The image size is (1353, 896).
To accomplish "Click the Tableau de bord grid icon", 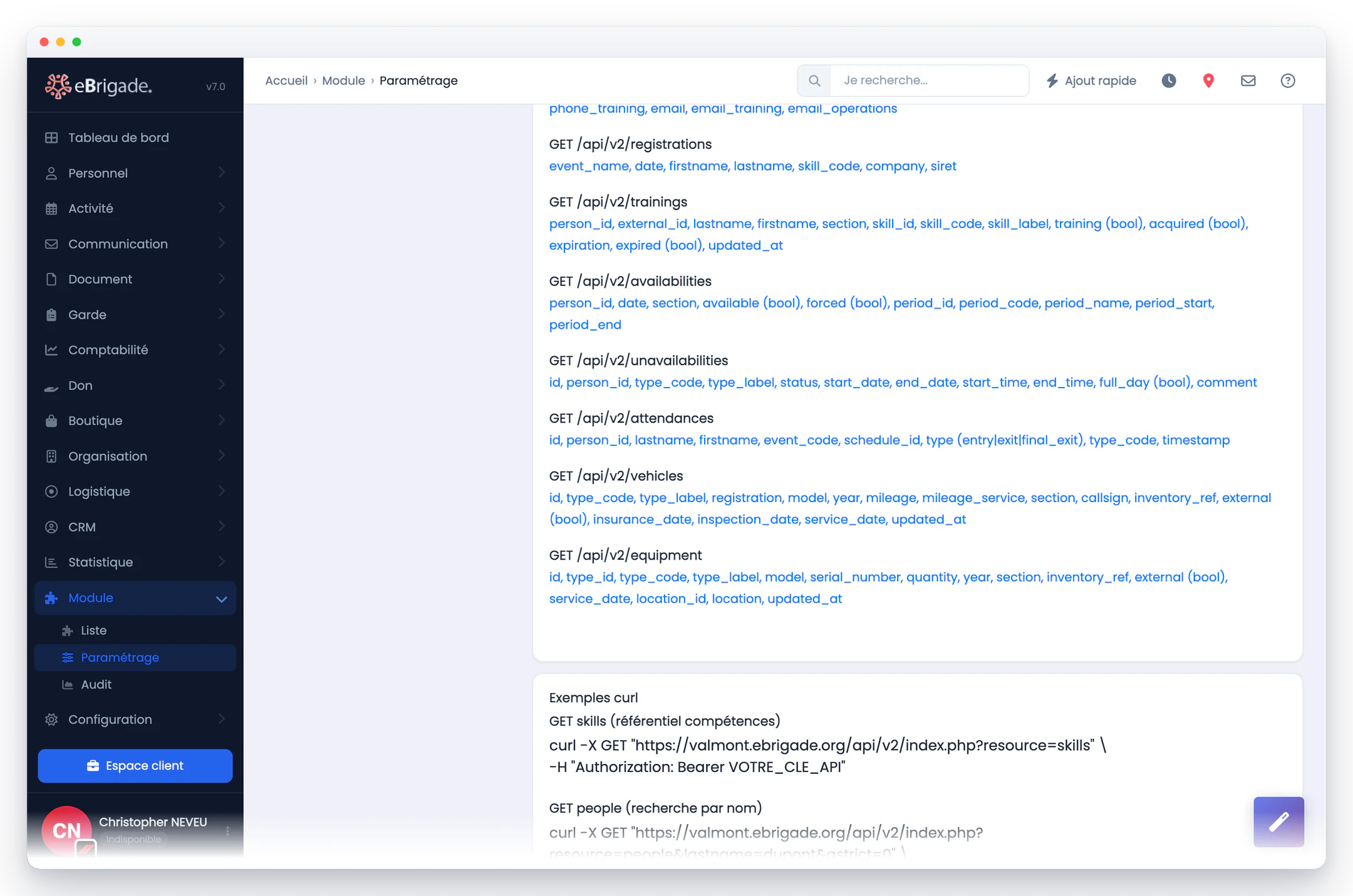I will pyautogui.click(x=51, y=138).
